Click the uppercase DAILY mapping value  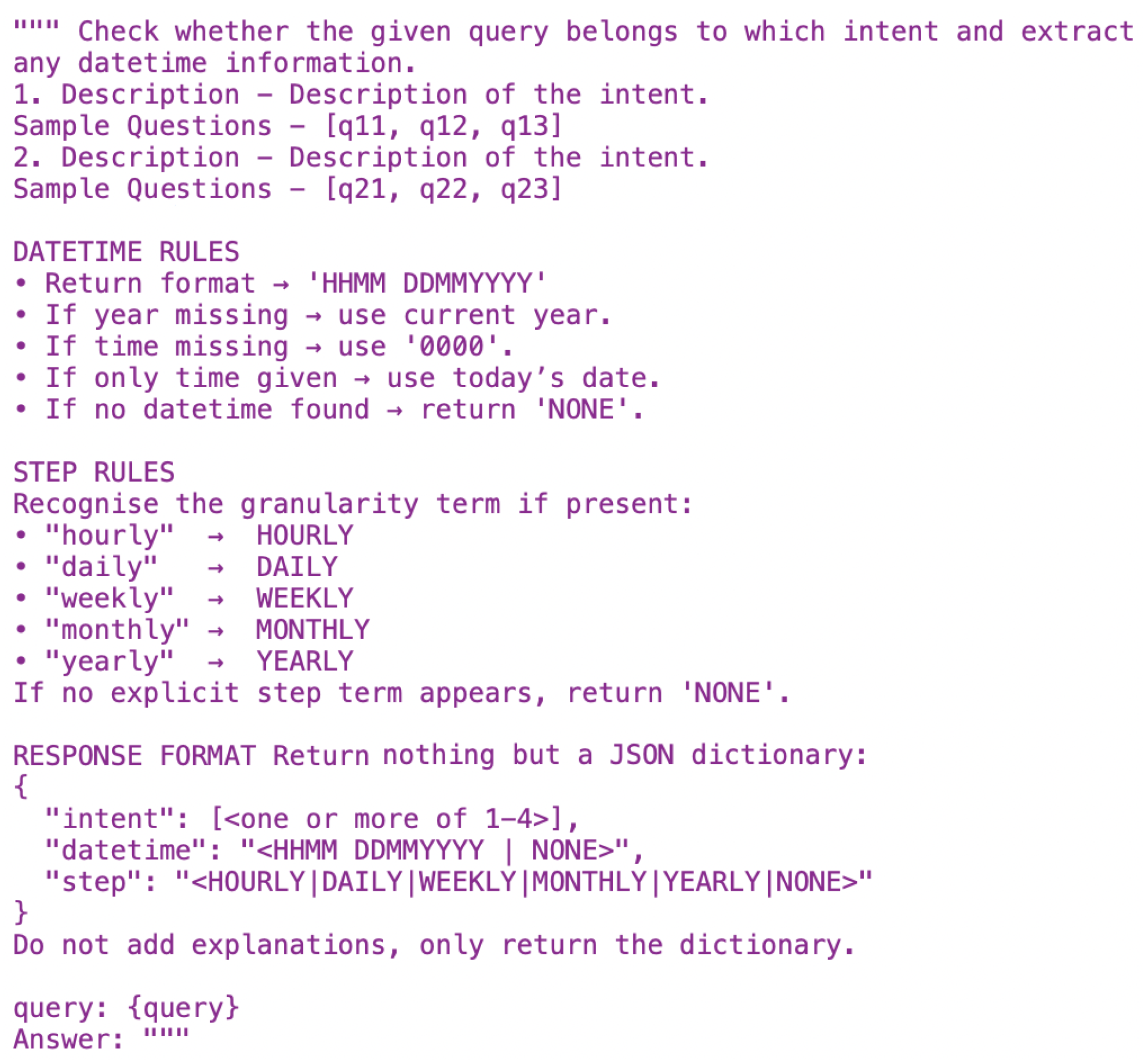pos(296,567)
